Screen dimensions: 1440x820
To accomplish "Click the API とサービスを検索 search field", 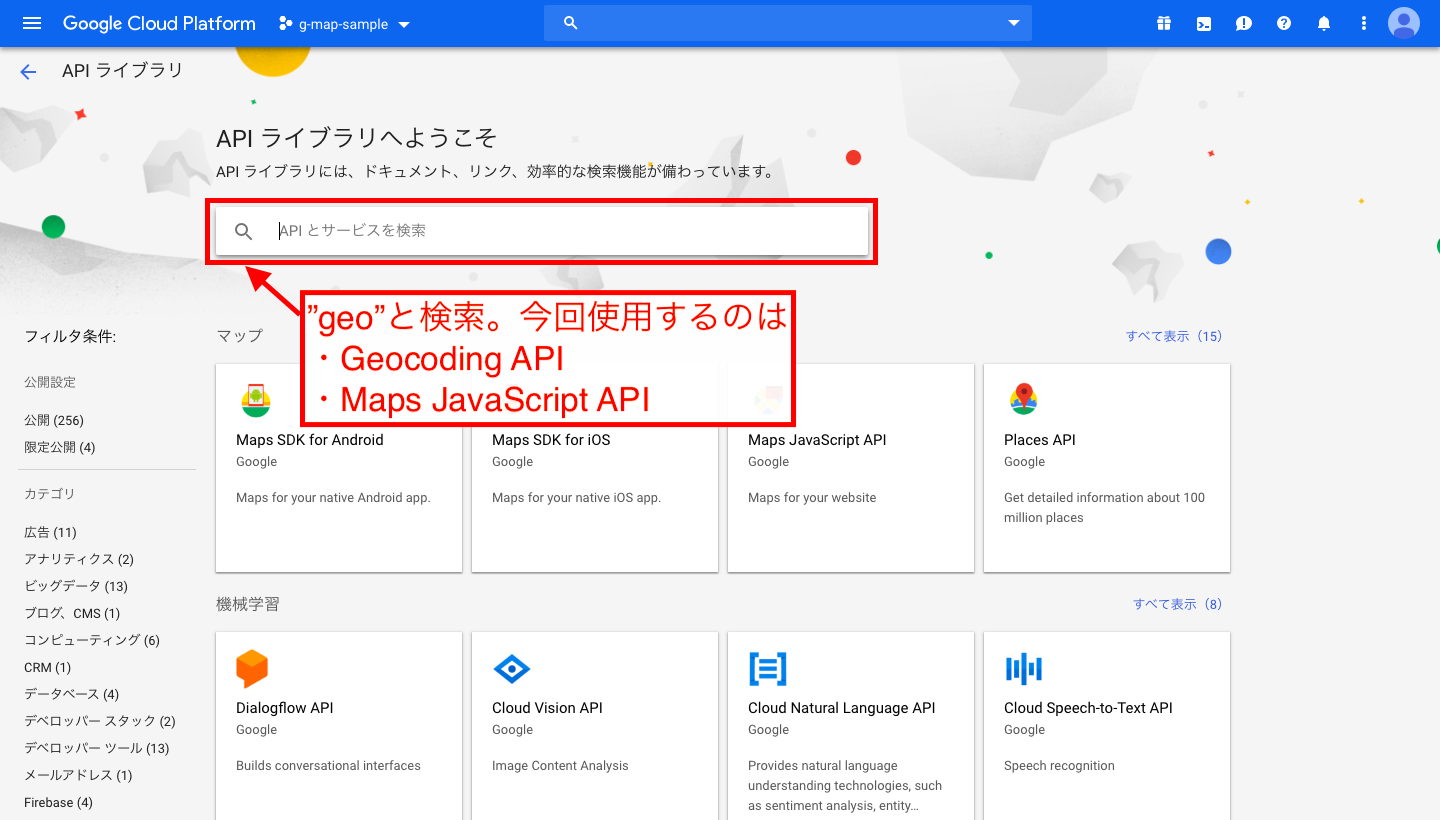I will 560,230.
